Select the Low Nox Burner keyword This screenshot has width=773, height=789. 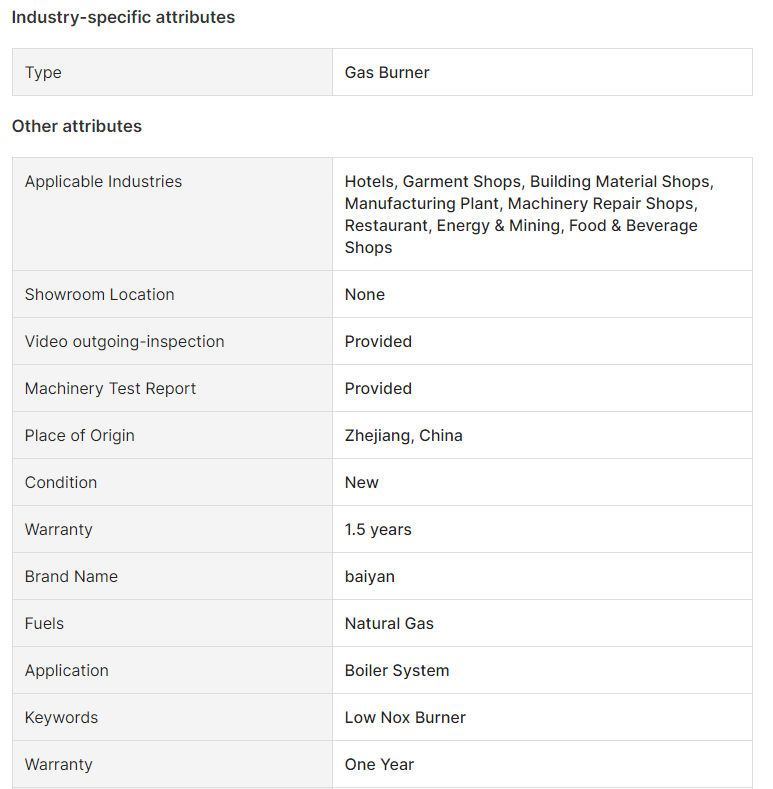point(406,718)
